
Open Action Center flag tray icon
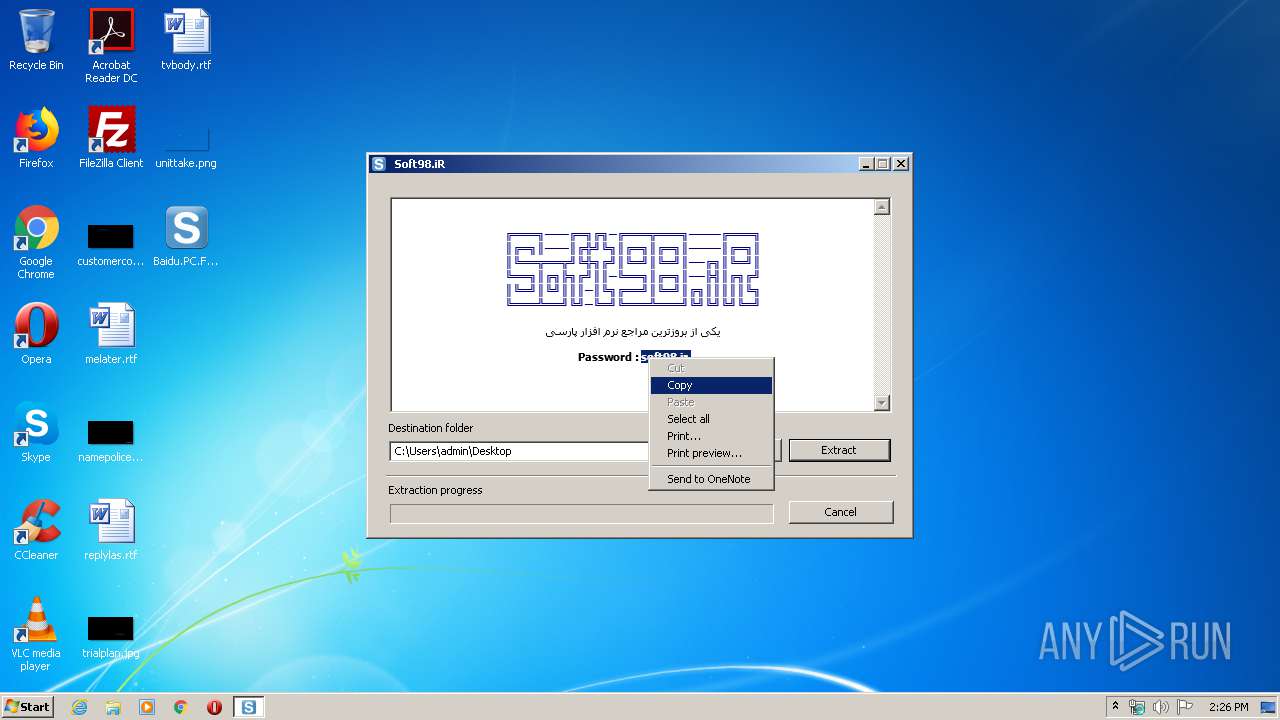[x=1184, y=707]
